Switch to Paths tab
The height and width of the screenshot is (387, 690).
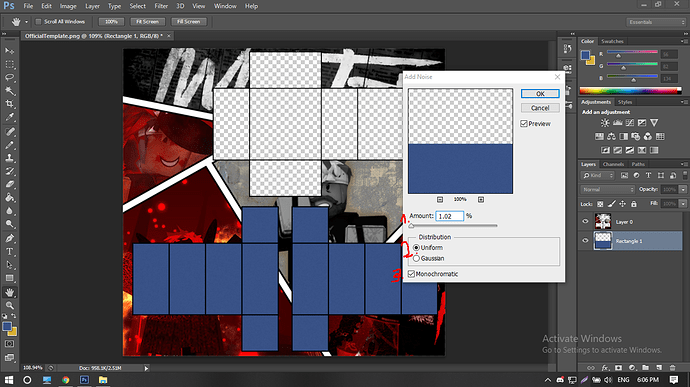[x=638, y=164]
